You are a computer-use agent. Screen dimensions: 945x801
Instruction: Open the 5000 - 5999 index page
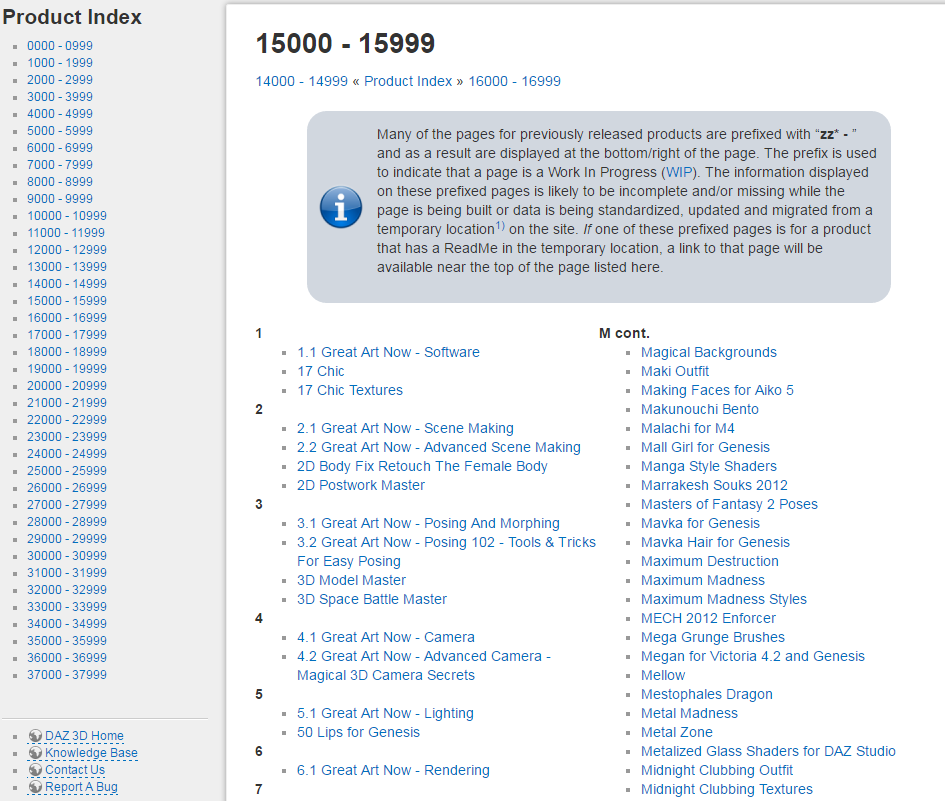click(x=60, y=131)
